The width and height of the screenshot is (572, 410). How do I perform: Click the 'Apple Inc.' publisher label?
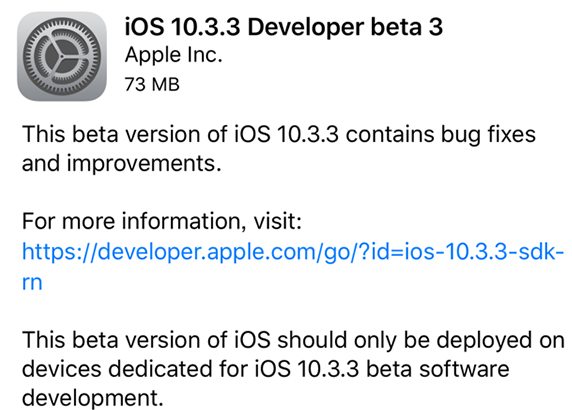click(173, 55)
